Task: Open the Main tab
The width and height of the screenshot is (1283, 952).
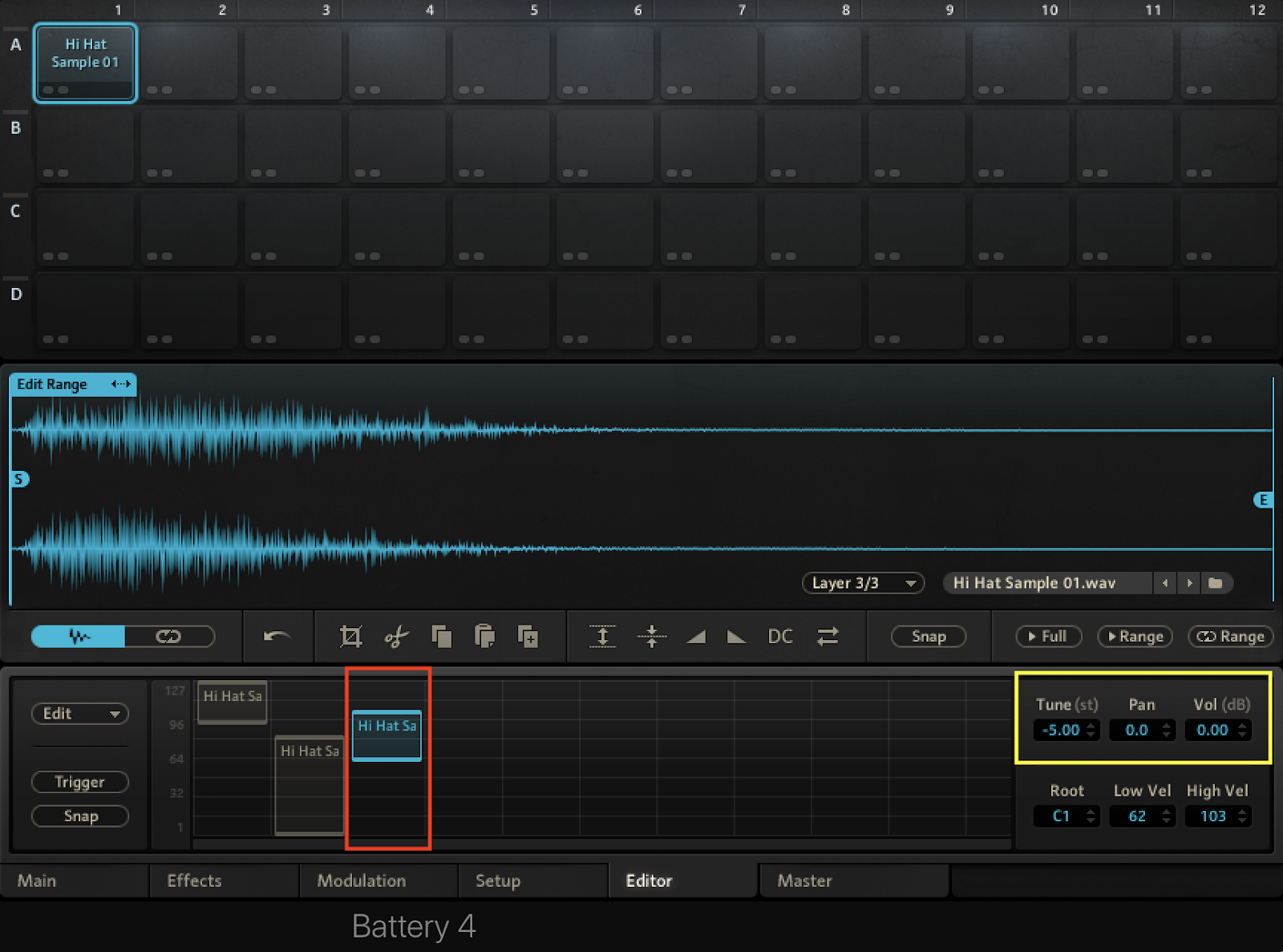Action: coord(75,881)
